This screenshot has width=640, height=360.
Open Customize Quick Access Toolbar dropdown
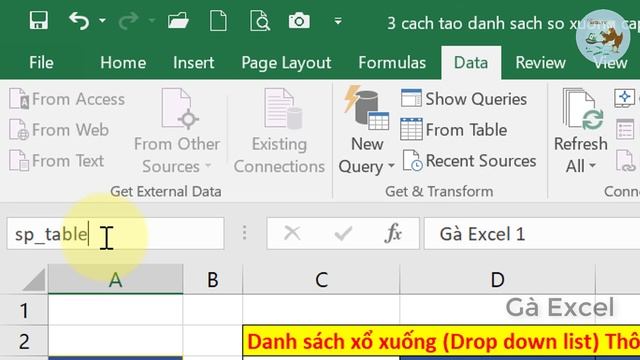point(338,20)
